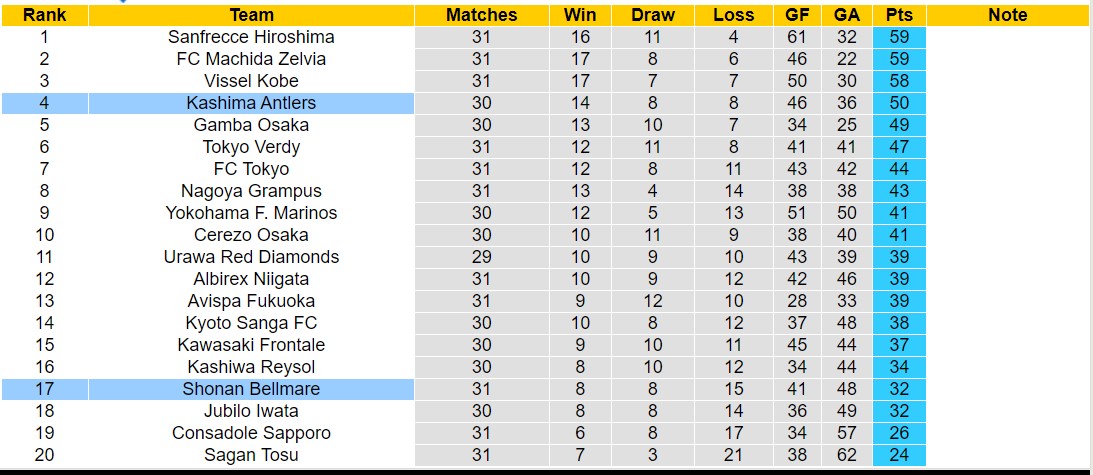Click the Rank column header
This screenshot has width=1093, height=475.
(44, 15)
